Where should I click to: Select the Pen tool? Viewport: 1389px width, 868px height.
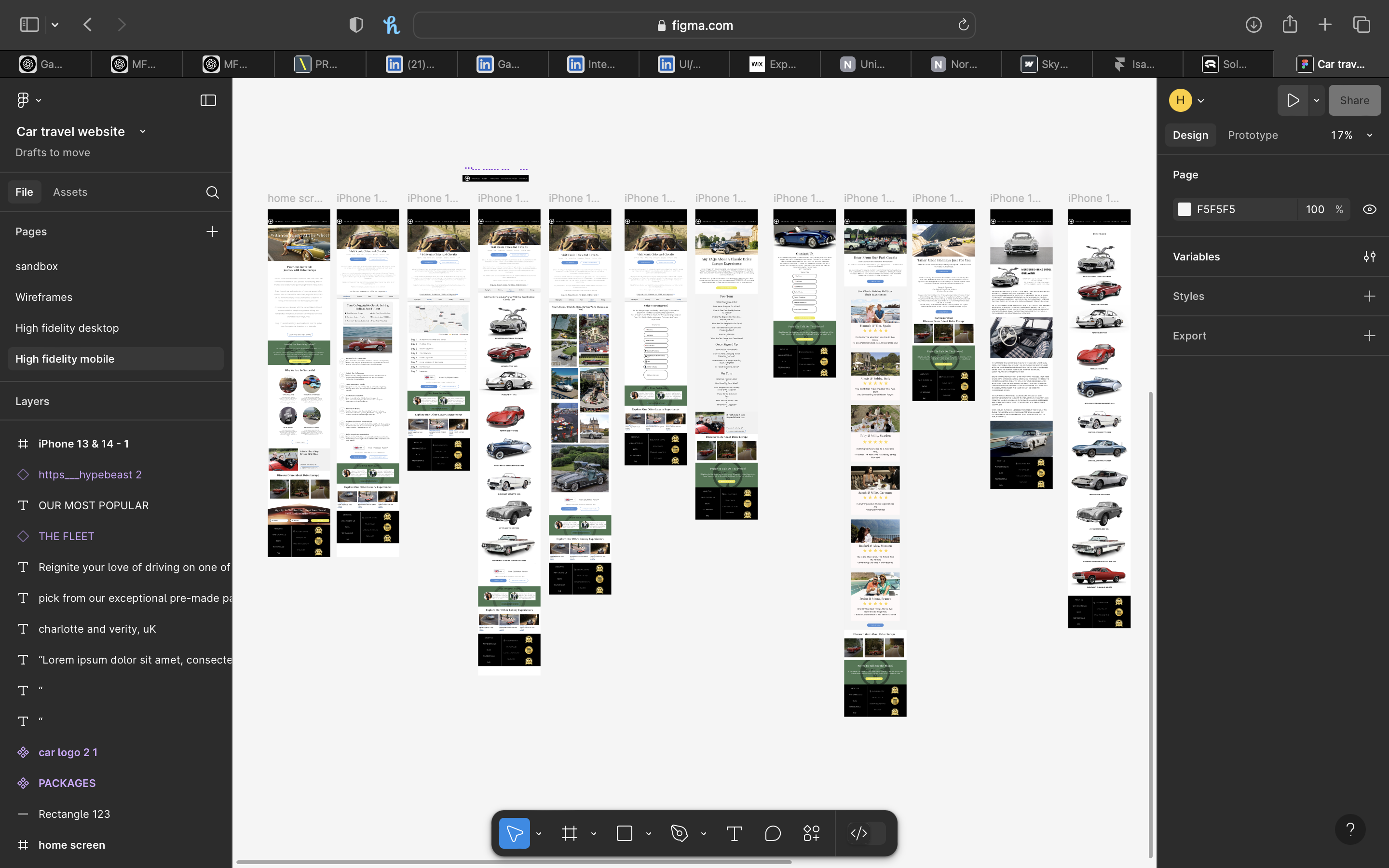click(679, 833)
